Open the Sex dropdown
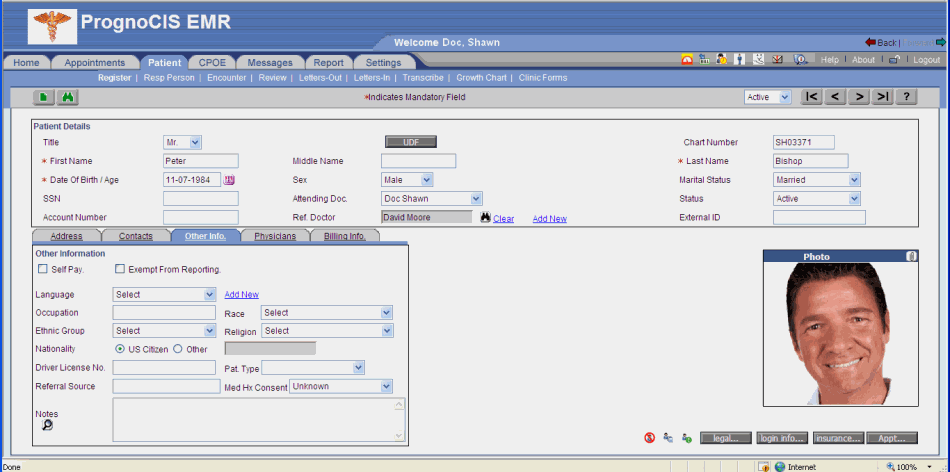Screen dimensions: 950x472 407,180
